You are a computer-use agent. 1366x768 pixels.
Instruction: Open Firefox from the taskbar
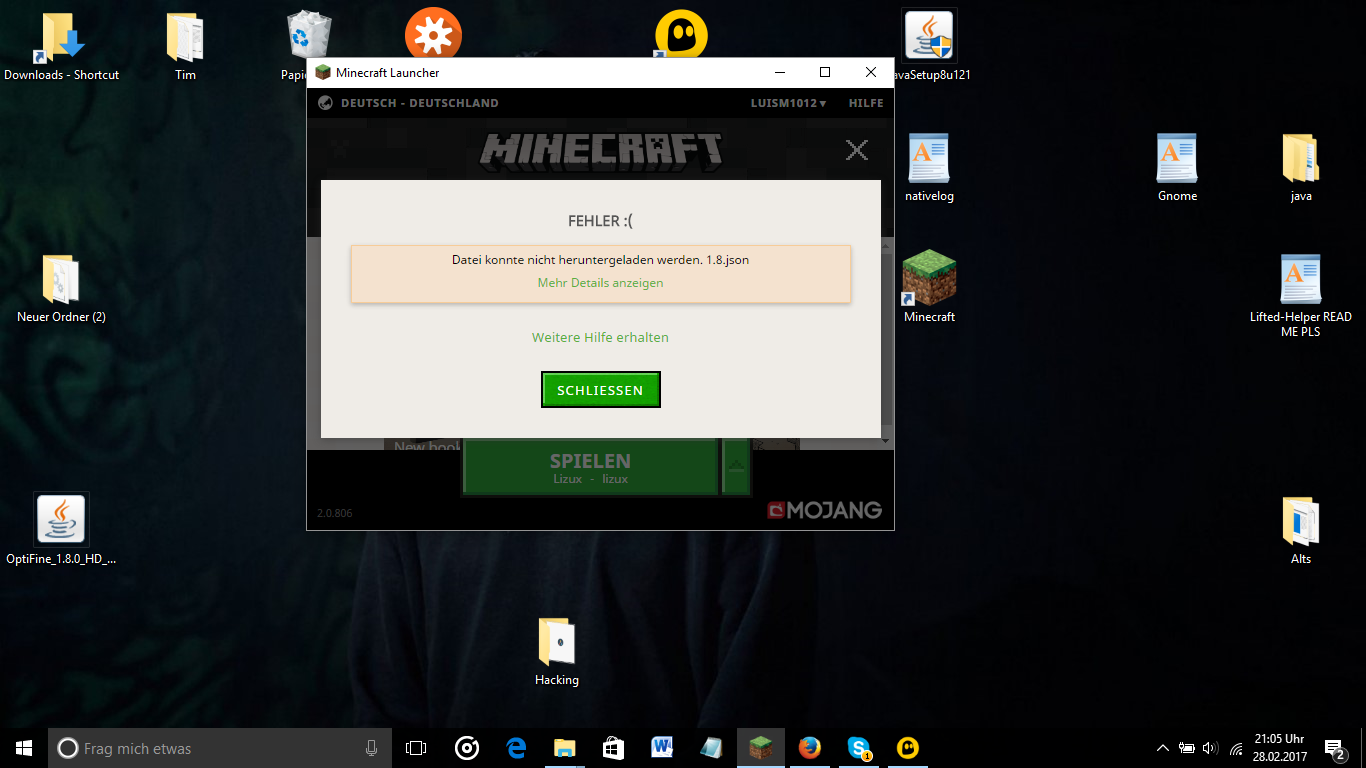pos(810,748)
